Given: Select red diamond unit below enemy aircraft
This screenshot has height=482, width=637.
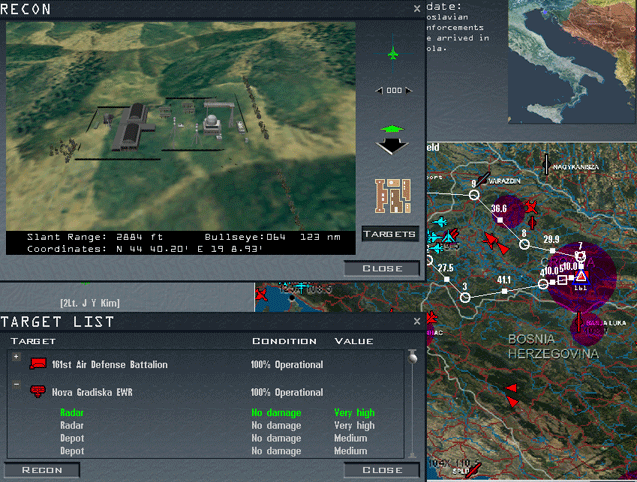Looking at the screenshot, I should point(532,223).
